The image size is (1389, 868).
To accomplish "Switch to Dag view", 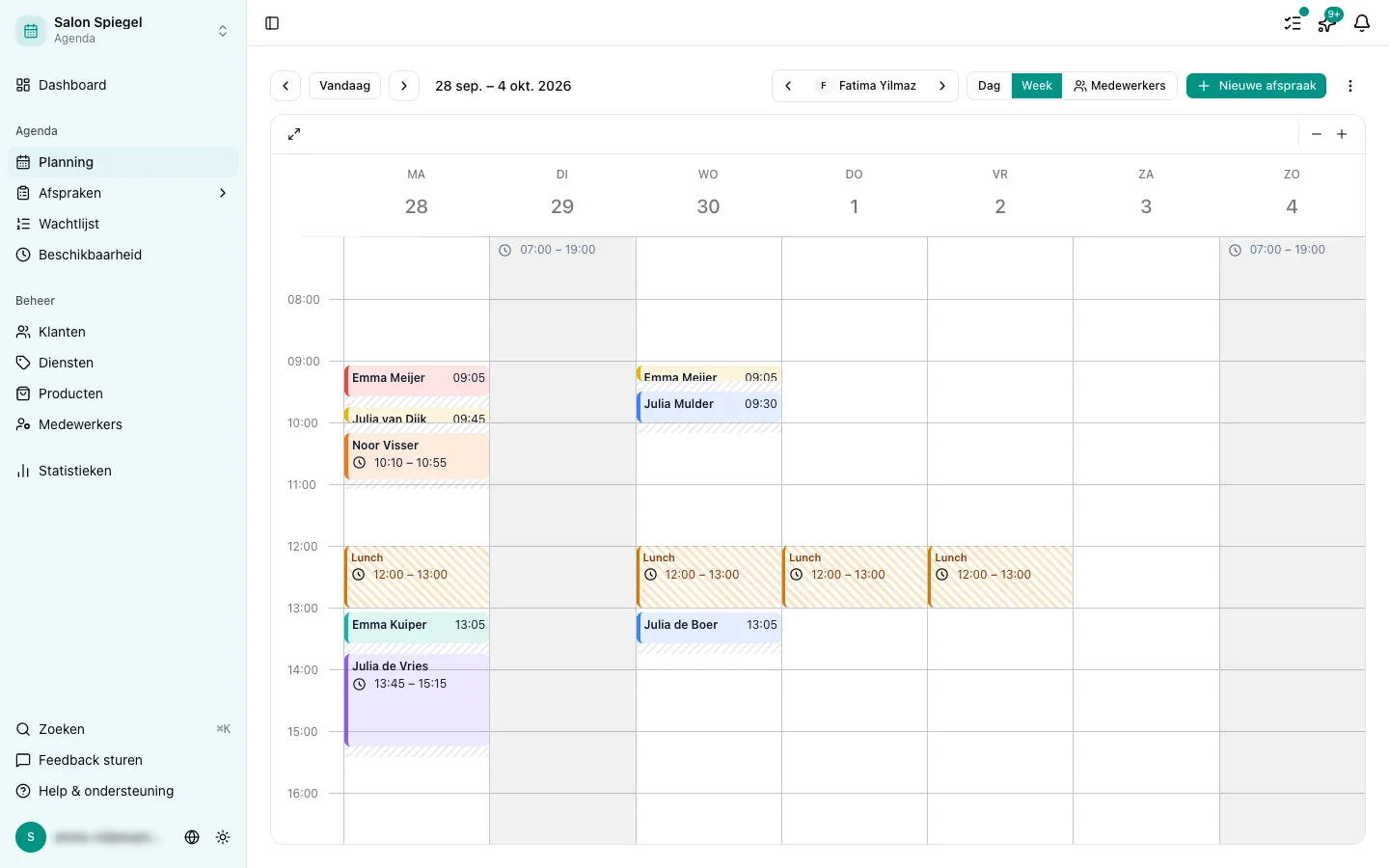I will [989, 86].
